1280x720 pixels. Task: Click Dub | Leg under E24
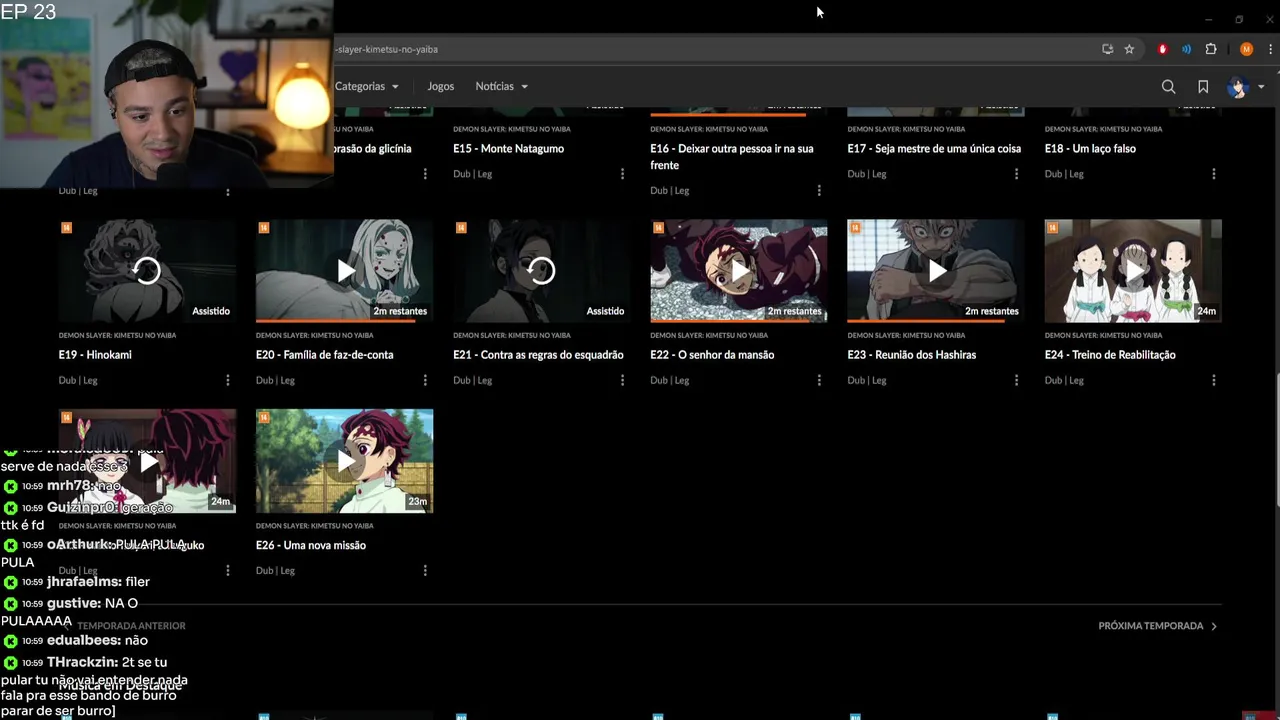(x=1064, y=380)
